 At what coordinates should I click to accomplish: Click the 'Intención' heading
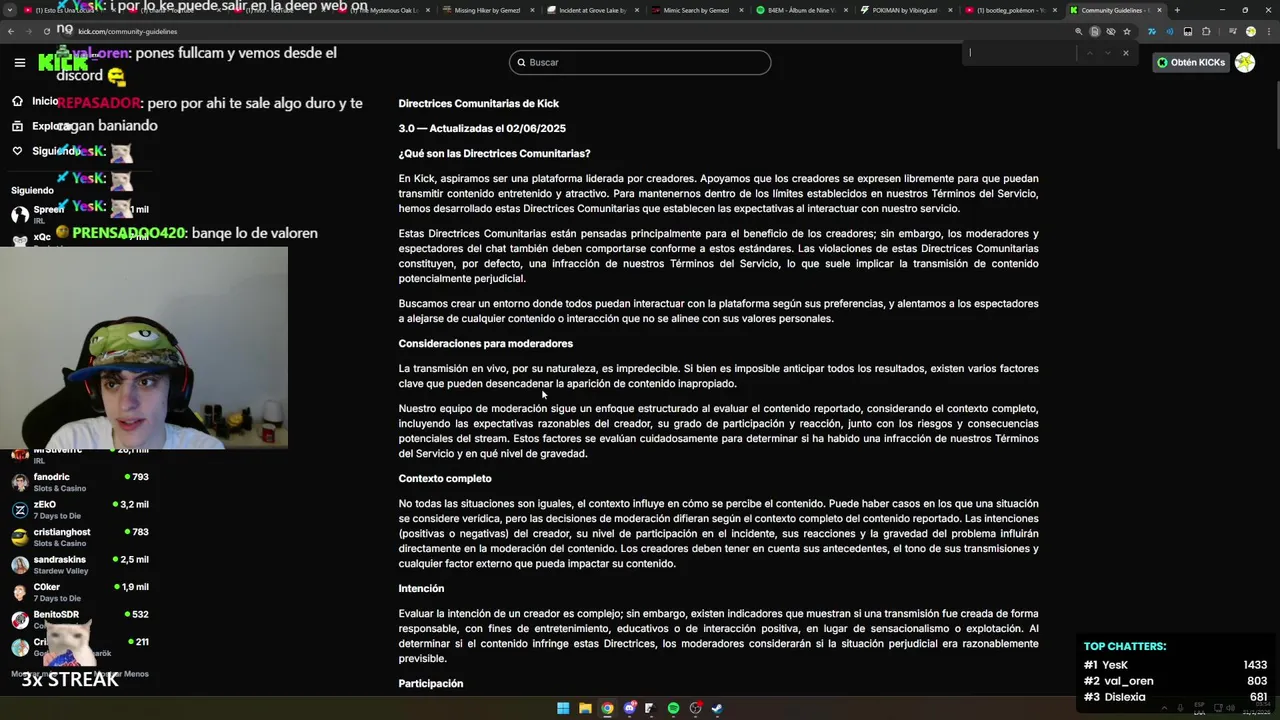pos(421,588)
